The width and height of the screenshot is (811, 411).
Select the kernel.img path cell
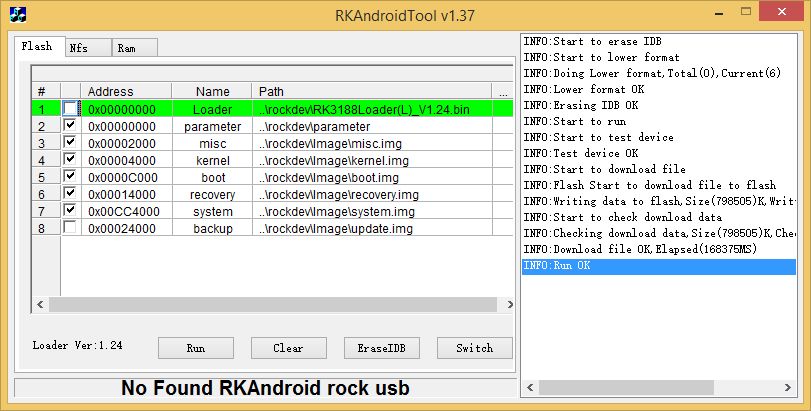[x=372, y=160]
